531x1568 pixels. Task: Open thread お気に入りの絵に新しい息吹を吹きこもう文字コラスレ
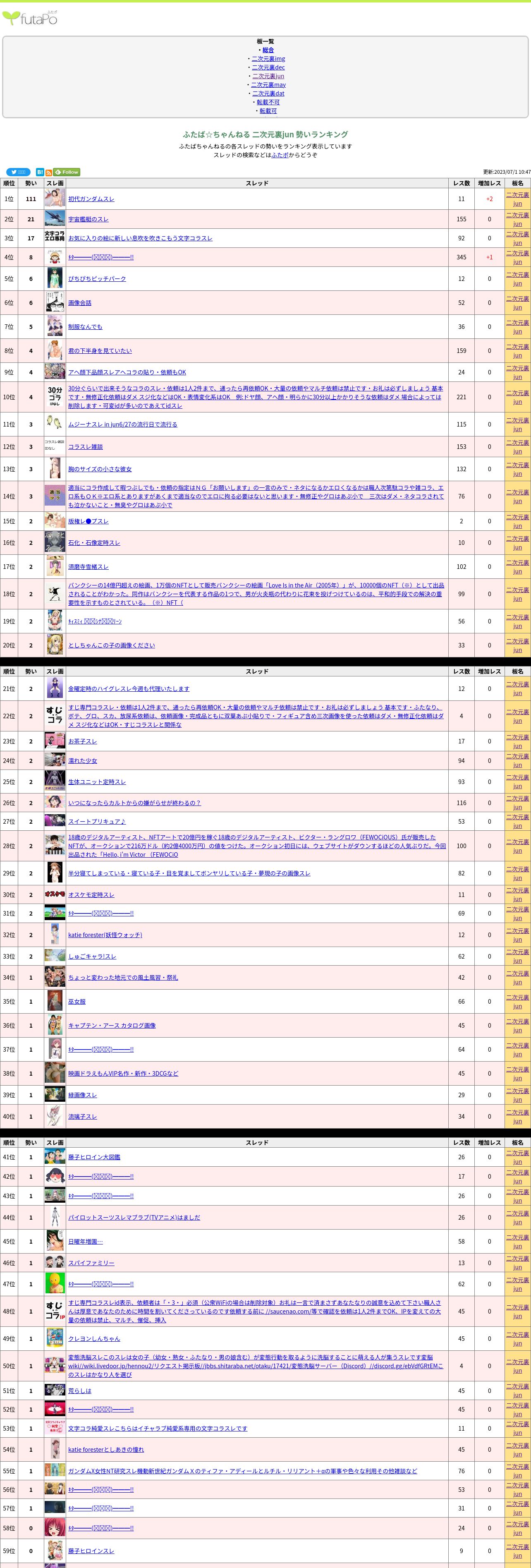141,238
